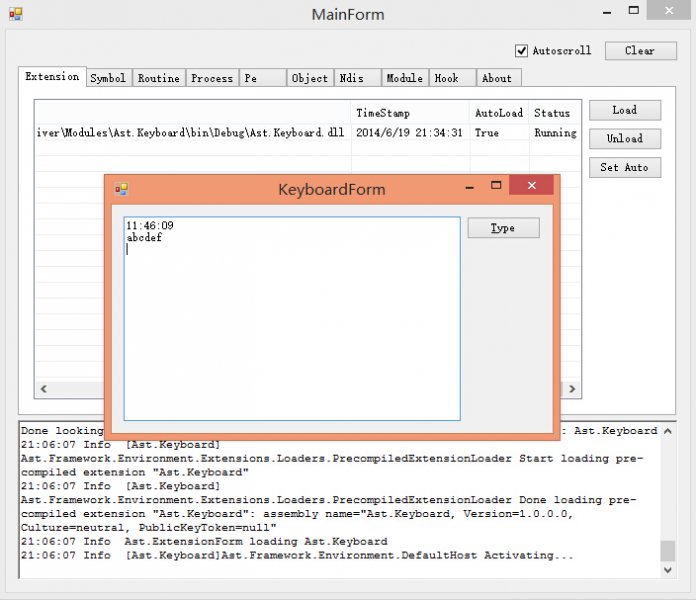Open the Object tab

point(310,78)
